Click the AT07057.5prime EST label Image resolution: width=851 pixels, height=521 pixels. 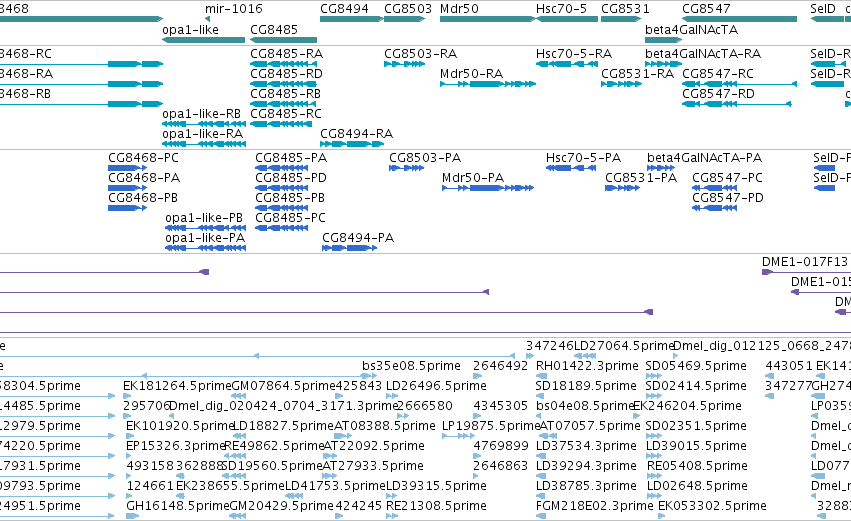[x=590, y=426]
